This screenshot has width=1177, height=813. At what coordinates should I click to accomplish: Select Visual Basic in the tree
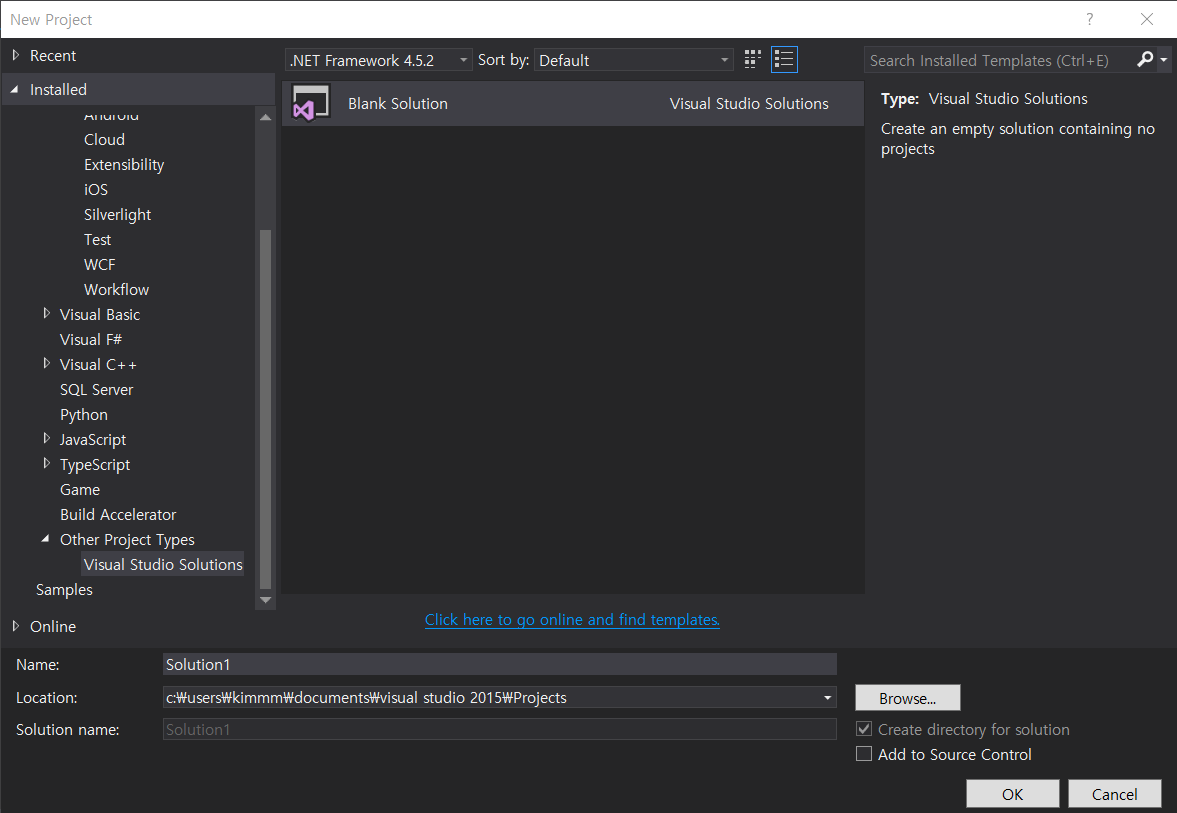(100, 315)
